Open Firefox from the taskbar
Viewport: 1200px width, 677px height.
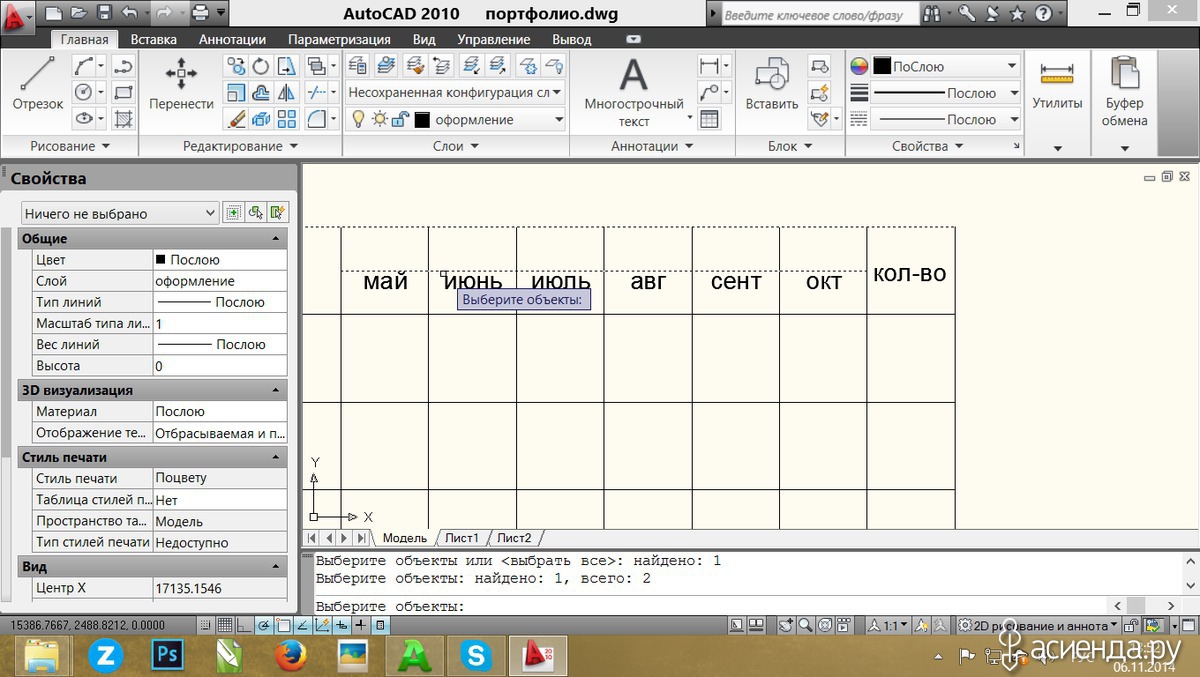290,656
